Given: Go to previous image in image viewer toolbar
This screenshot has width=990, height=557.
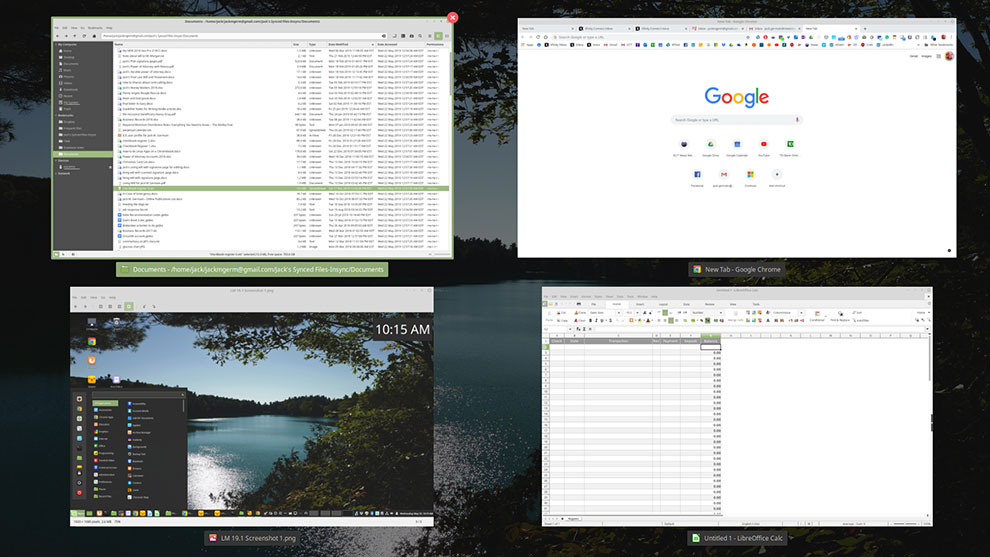Looking at the screenshot, I should pyautogui.click(x=75, y=306).
